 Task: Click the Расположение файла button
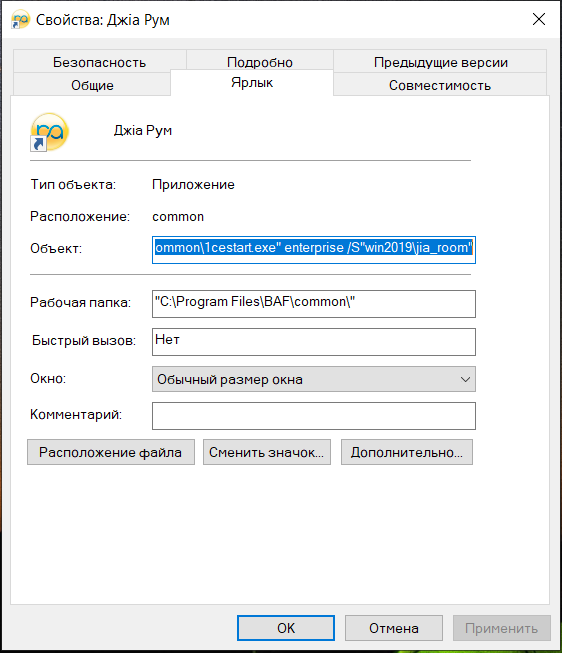111,452
